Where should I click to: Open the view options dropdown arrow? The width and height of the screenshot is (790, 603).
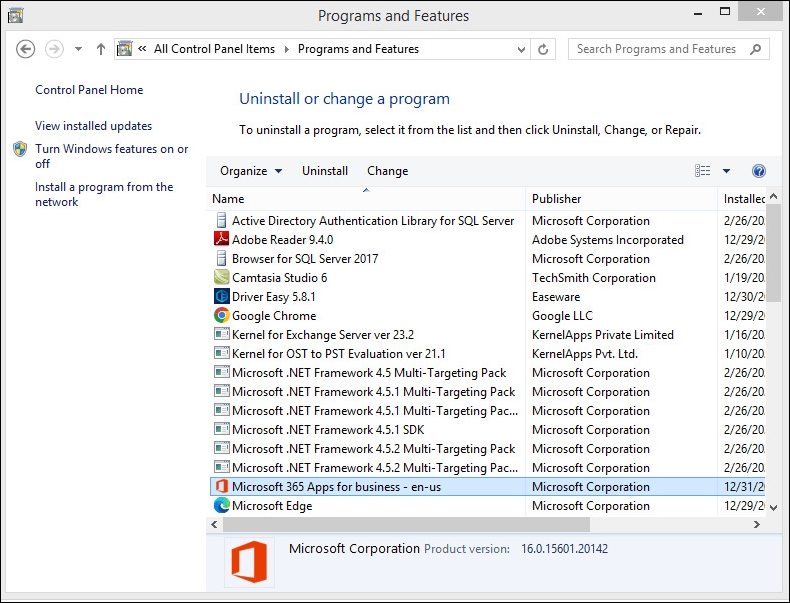click(726, 171)
